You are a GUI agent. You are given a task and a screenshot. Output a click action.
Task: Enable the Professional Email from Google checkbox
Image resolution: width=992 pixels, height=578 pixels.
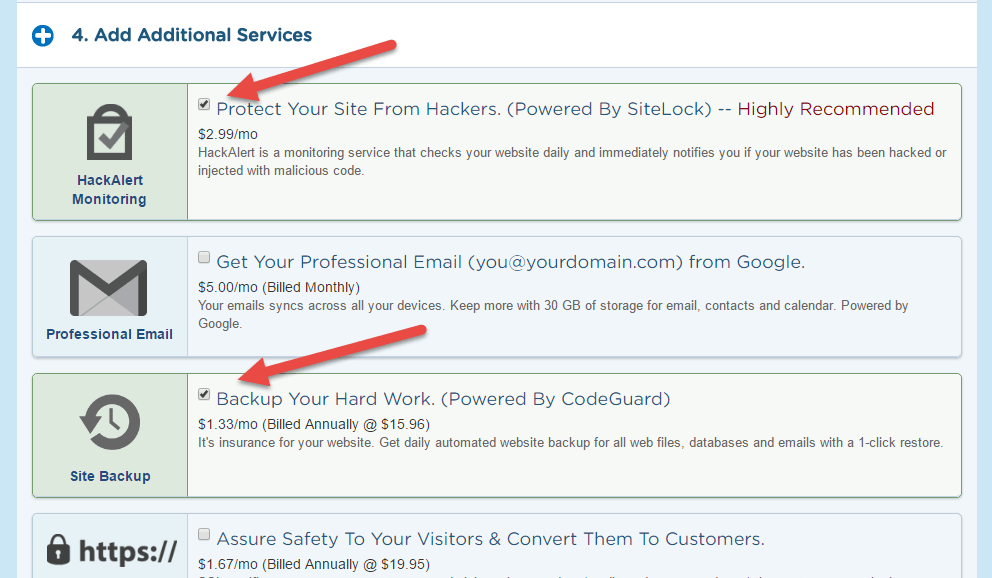tap(204, 257)
